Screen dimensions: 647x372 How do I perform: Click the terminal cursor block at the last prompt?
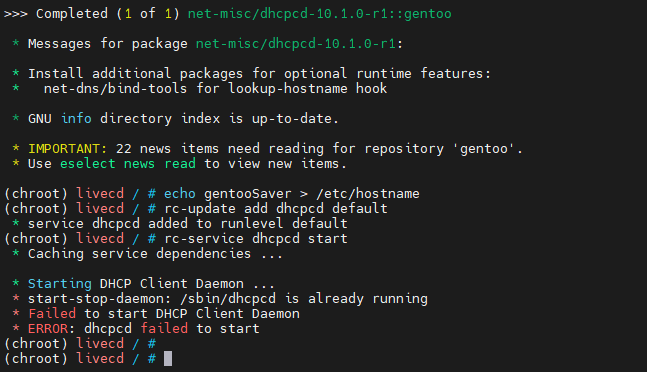coord(168,359)
